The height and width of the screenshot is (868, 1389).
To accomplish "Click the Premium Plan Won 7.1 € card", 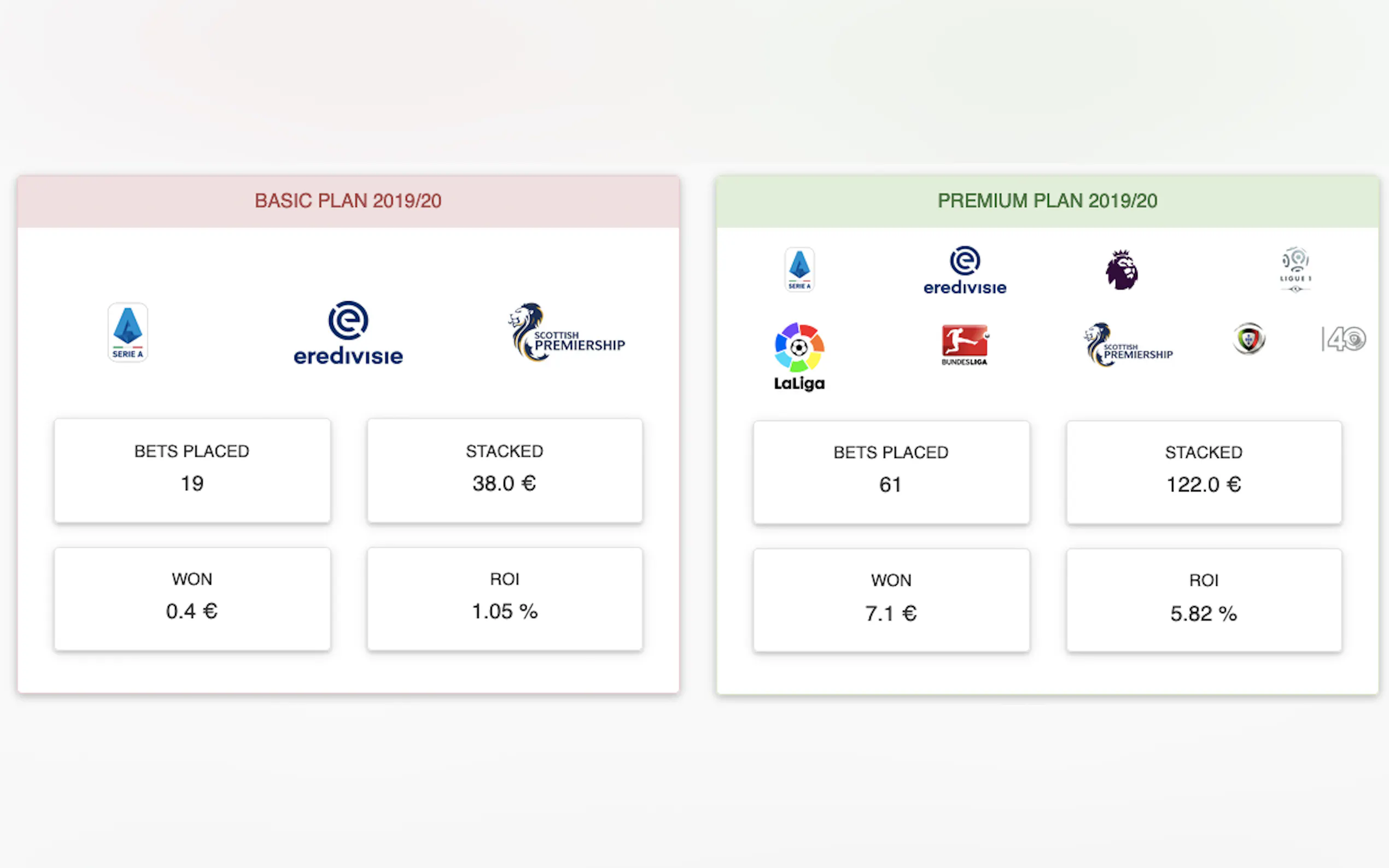I will (x=891, y=600).
